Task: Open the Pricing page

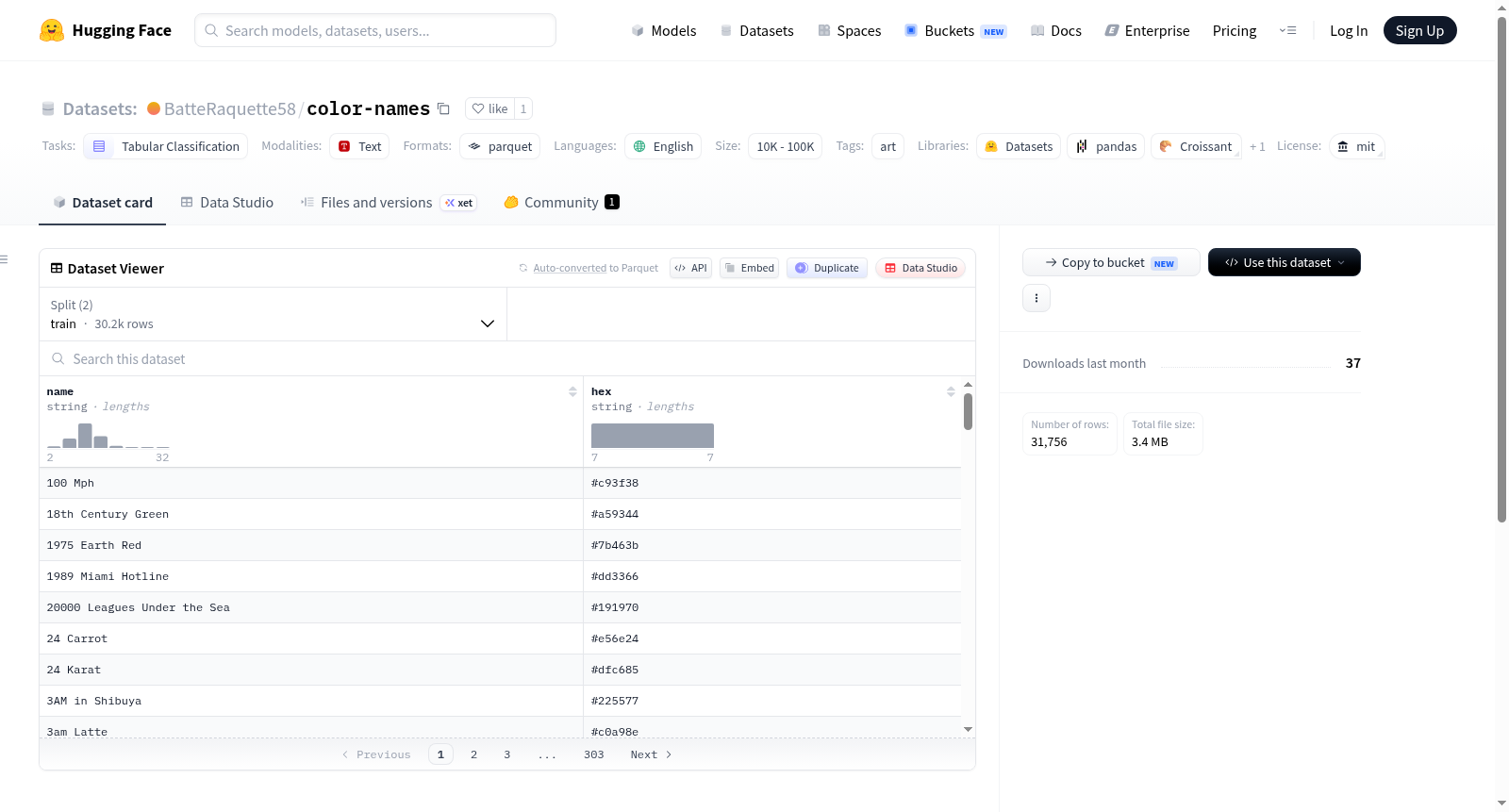Action: [x=1235, y=30]
